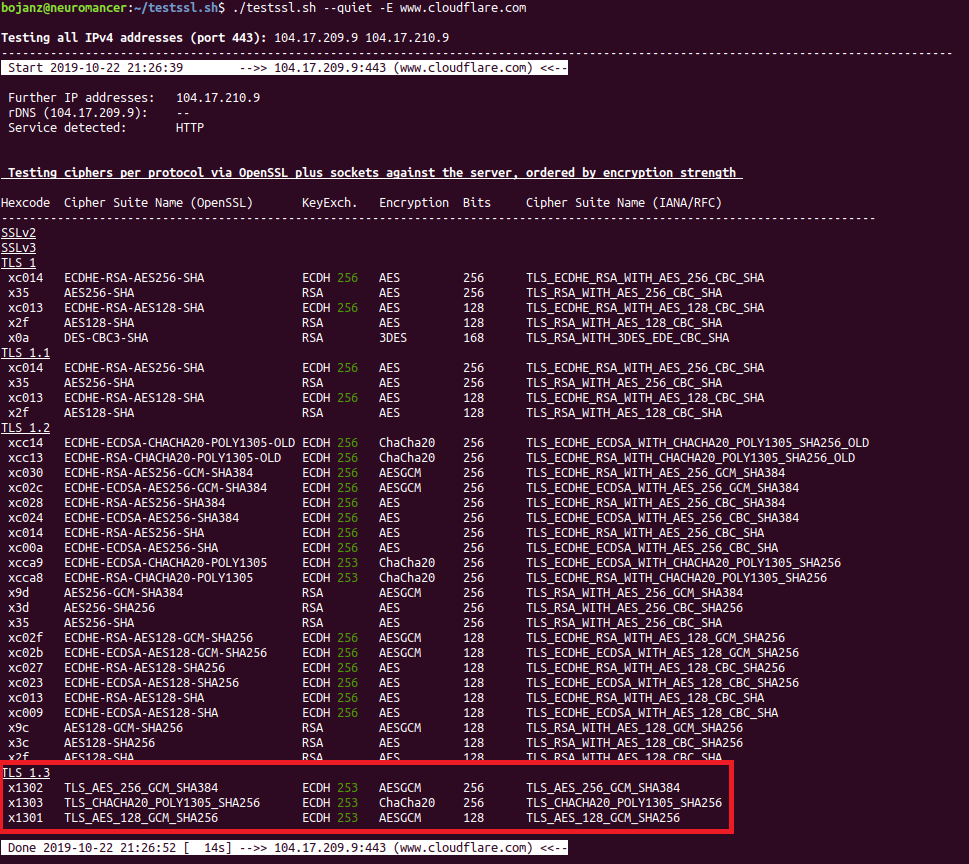Screen dimensions: 969x864
Task: Click the x1302 hexcode in TLS 1.3
Action: point(25,788)
